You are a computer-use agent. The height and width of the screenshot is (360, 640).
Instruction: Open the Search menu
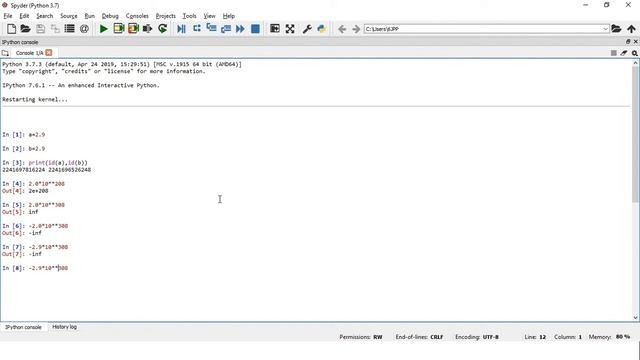click(44, 16)
